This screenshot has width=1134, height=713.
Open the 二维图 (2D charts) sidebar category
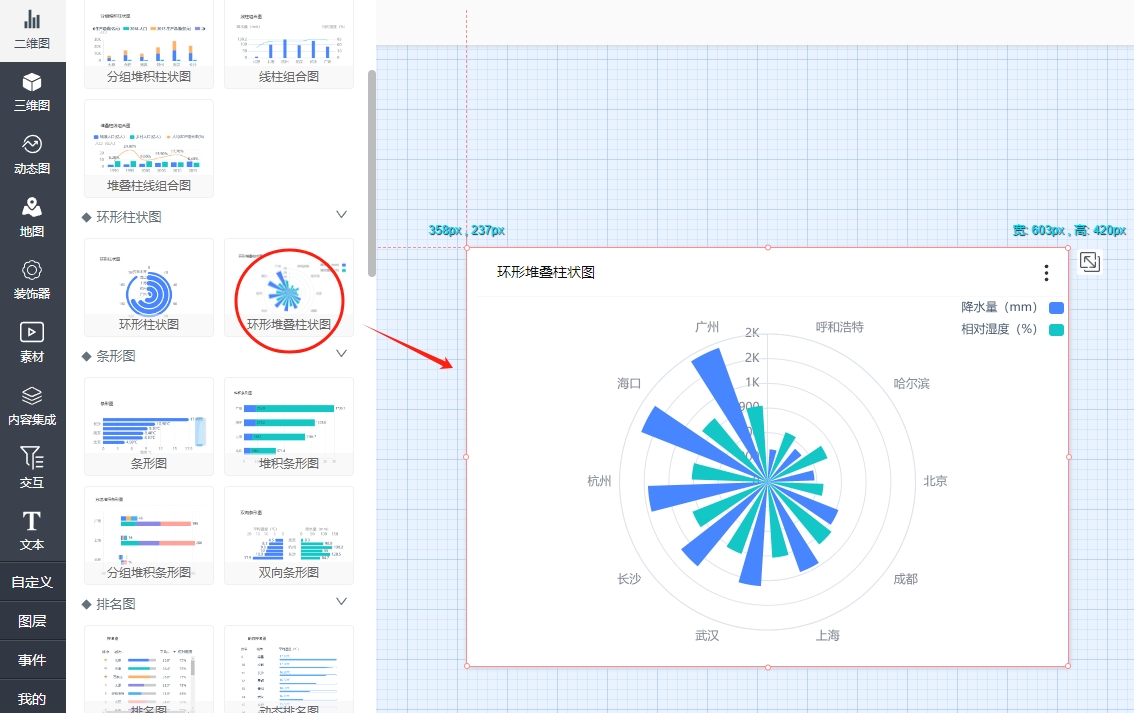pyautogui.click(x=32, y=29)
